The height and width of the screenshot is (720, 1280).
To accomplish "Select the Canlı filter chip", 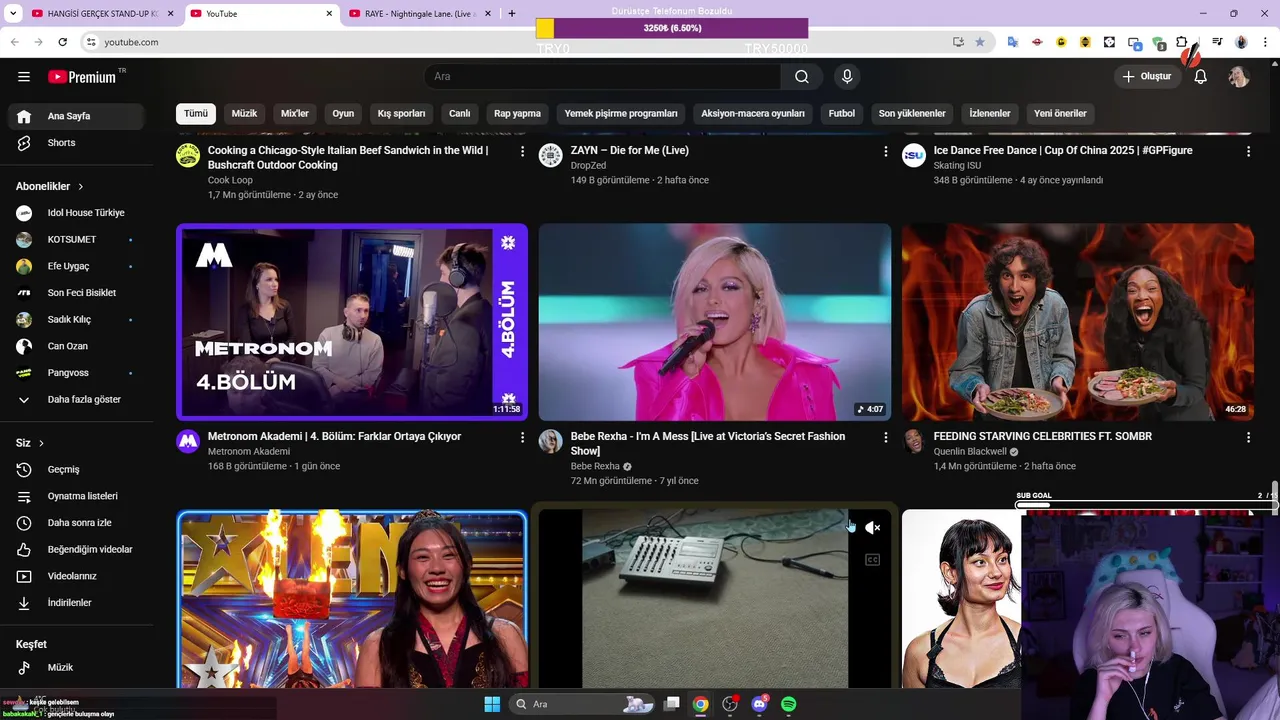I will pyautogui.click(x=460, y=113).
